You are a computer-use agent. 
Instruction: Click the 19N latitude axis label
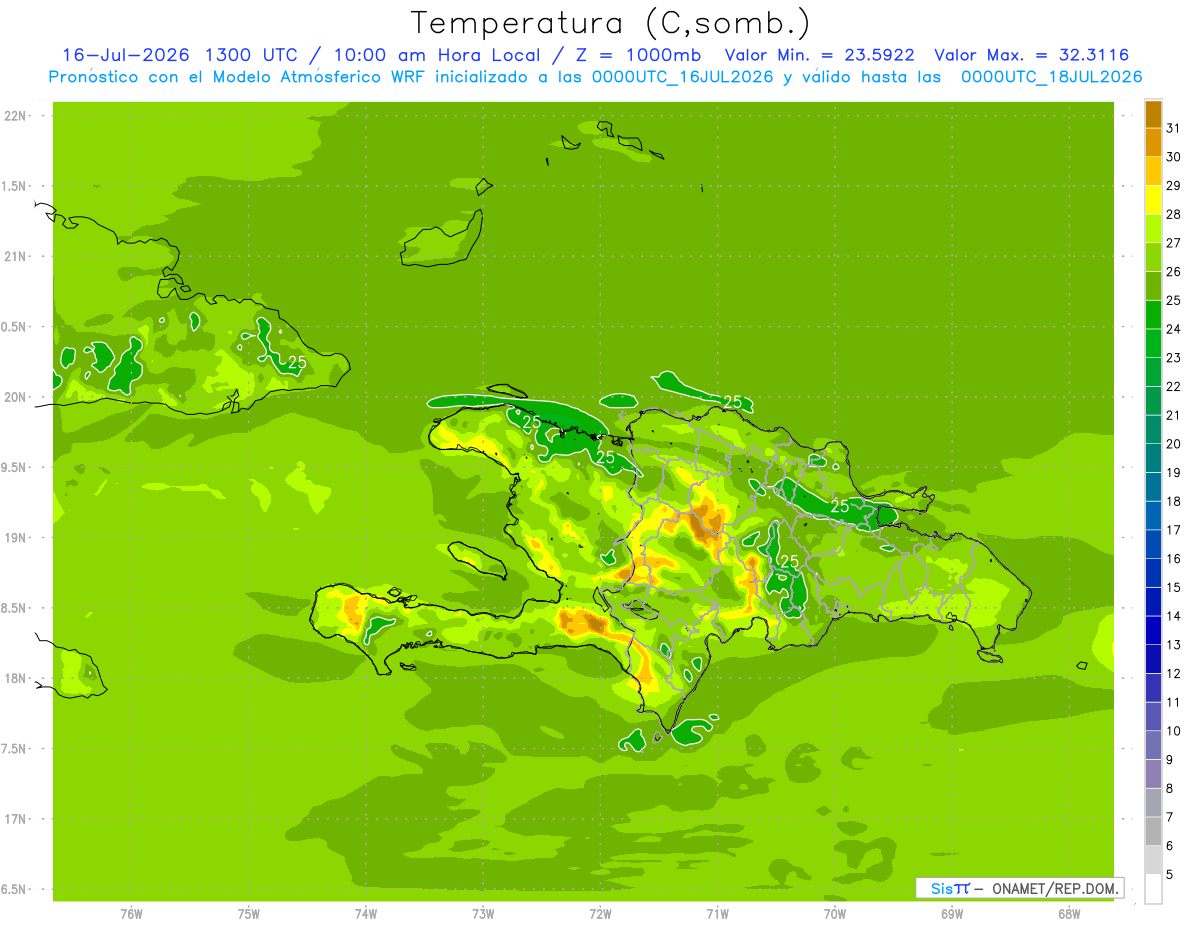[15, 538]
